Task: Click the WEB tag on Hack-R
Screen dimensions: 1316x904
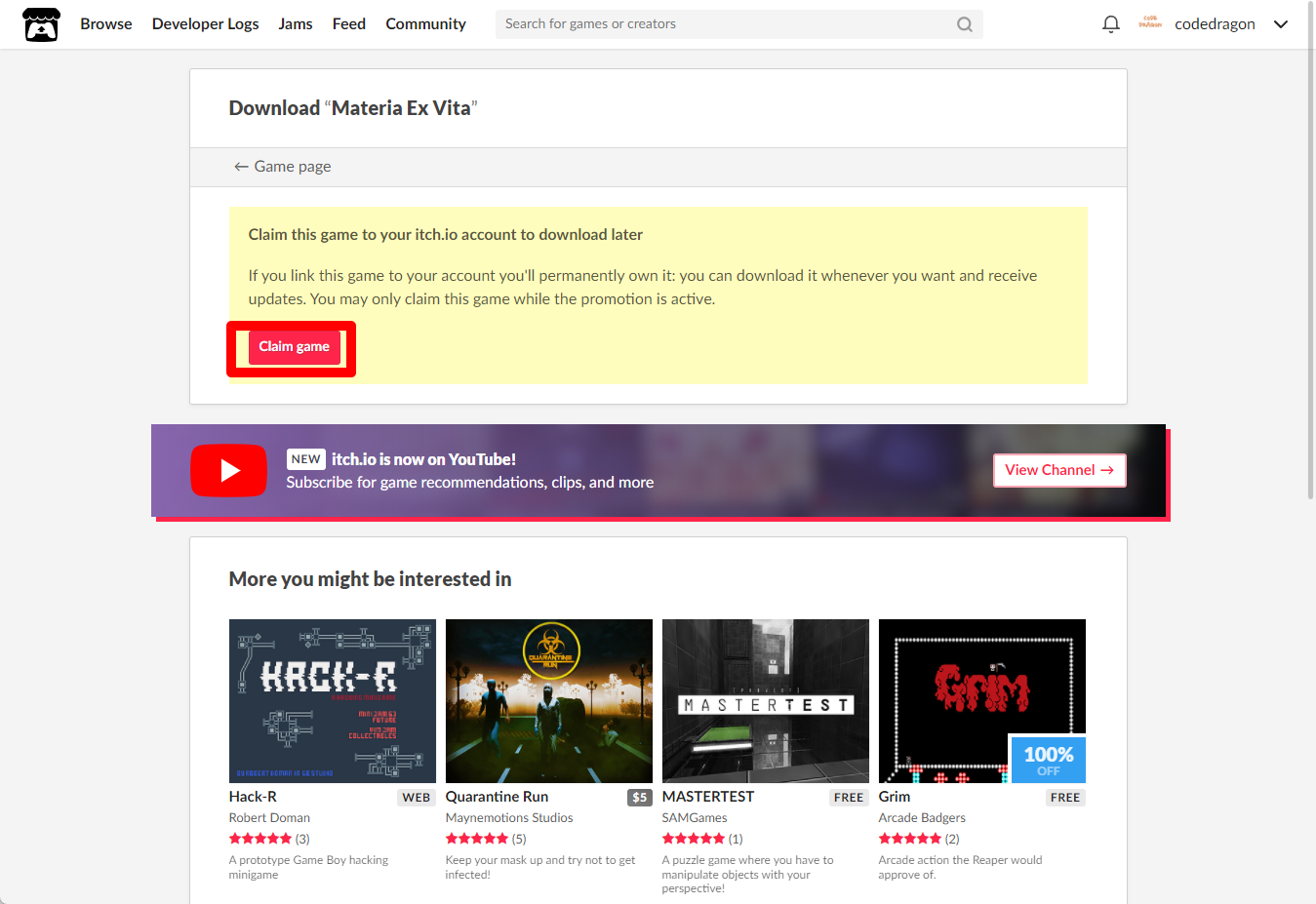Action: pyautogui.click(x=417, y=798)
